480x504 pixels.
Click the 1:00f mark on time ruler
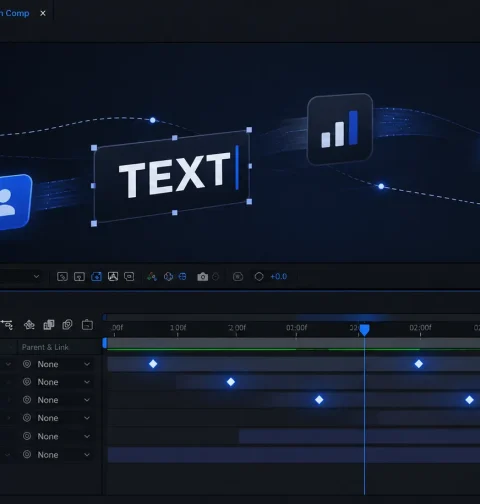(178, 328)
